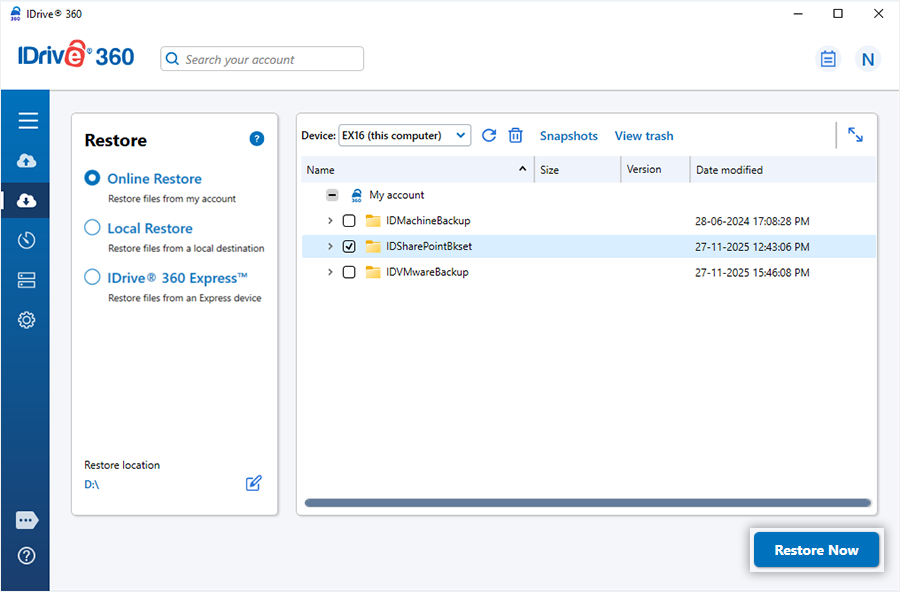The height and width of the screenshot is (592, 900).
Task: Click the Restore Now button
Action: (x=816, y=550)
